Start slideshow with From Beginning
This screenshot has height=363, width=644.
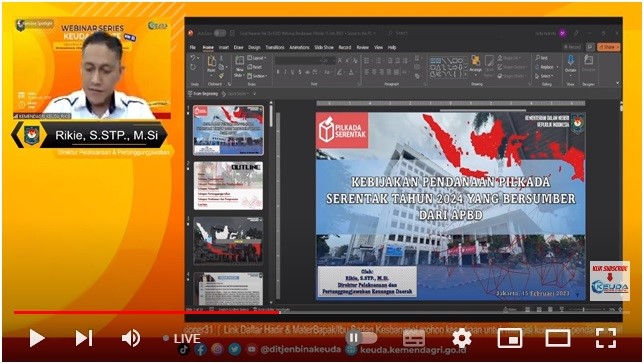pos(203,94)
